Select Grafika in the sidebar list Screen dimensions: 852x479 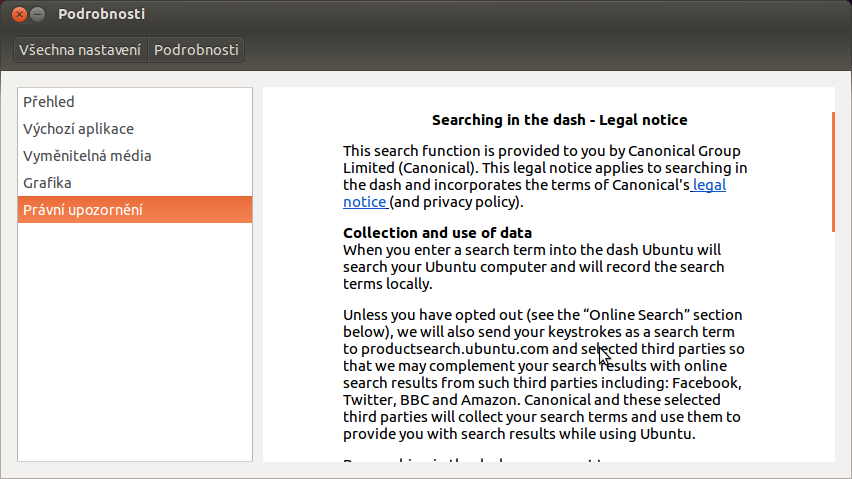[135, 183]
